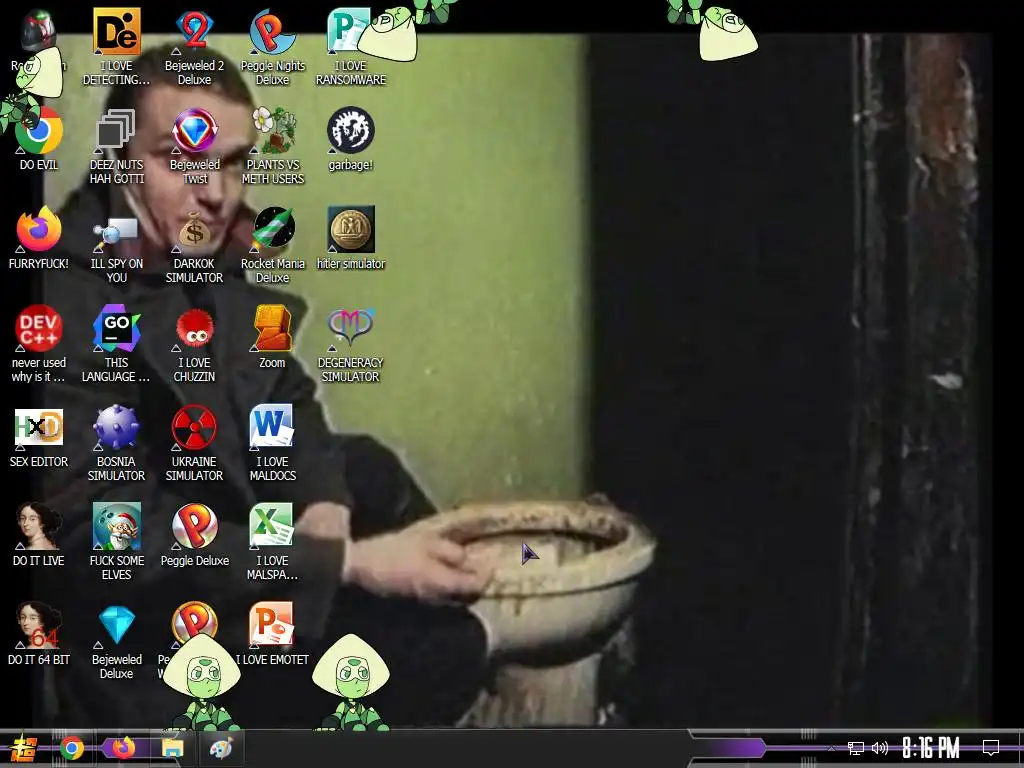Select the 'UKRAINE SIMULATOR' radiation icon
Screen dimensions: 1024x768
tap(195, 427)
